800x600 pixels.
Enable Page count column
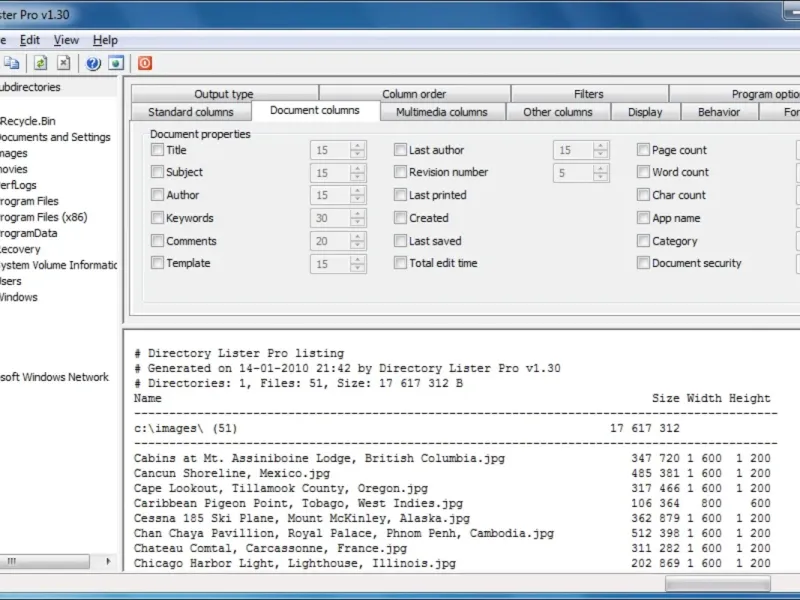pos(643,149)
